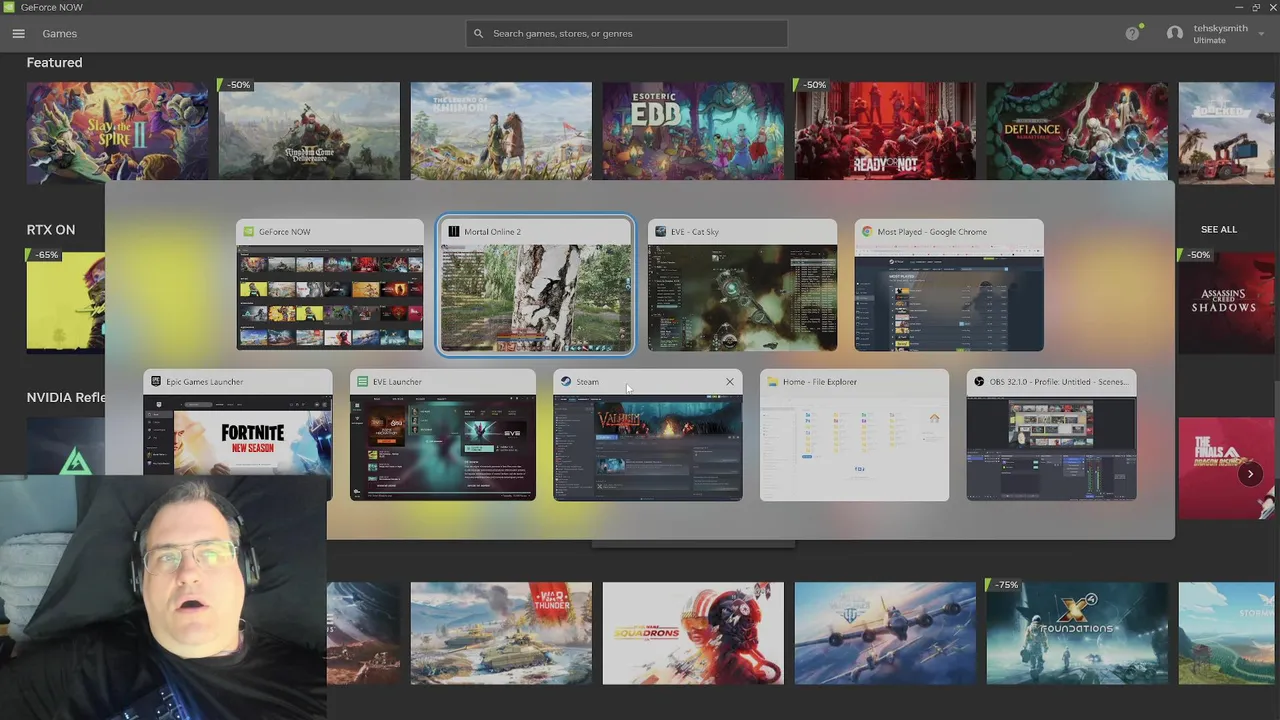Click the Mortal Online 2 app icon
The image size is (1280, 720).
[x=453, y=231]
